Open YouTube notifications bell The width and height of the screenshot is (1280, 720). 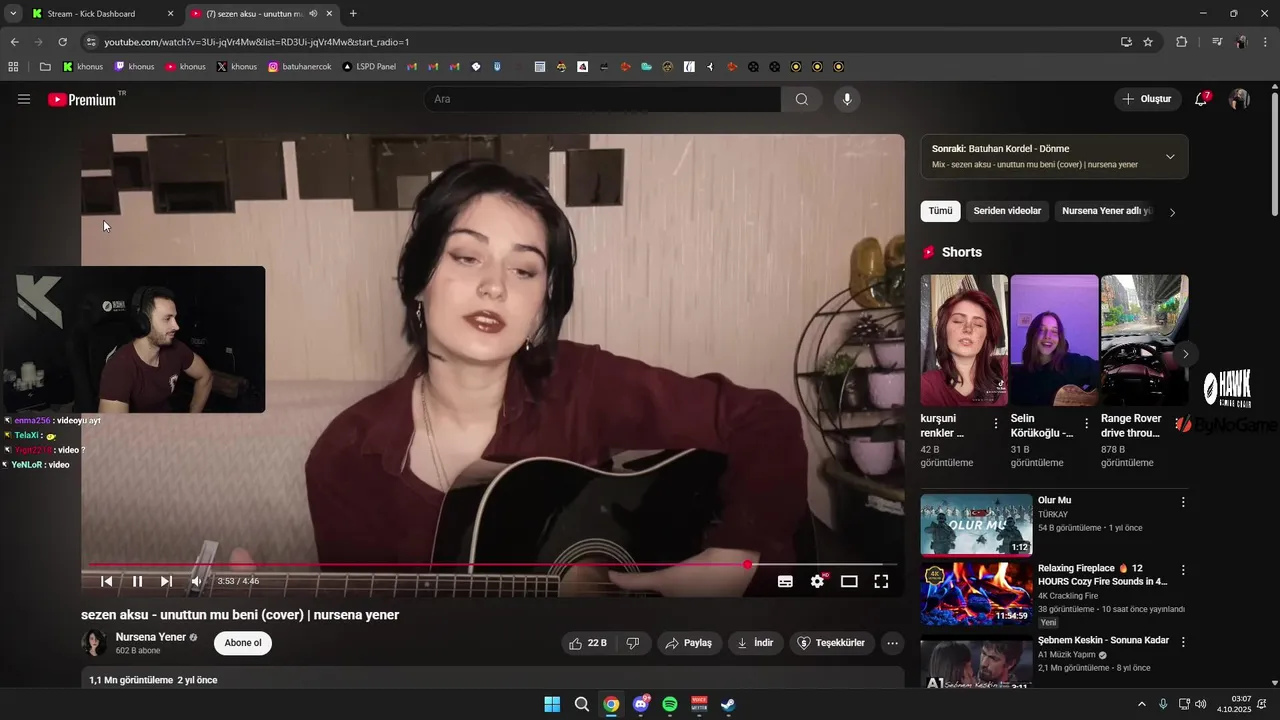coord(1202,99)
